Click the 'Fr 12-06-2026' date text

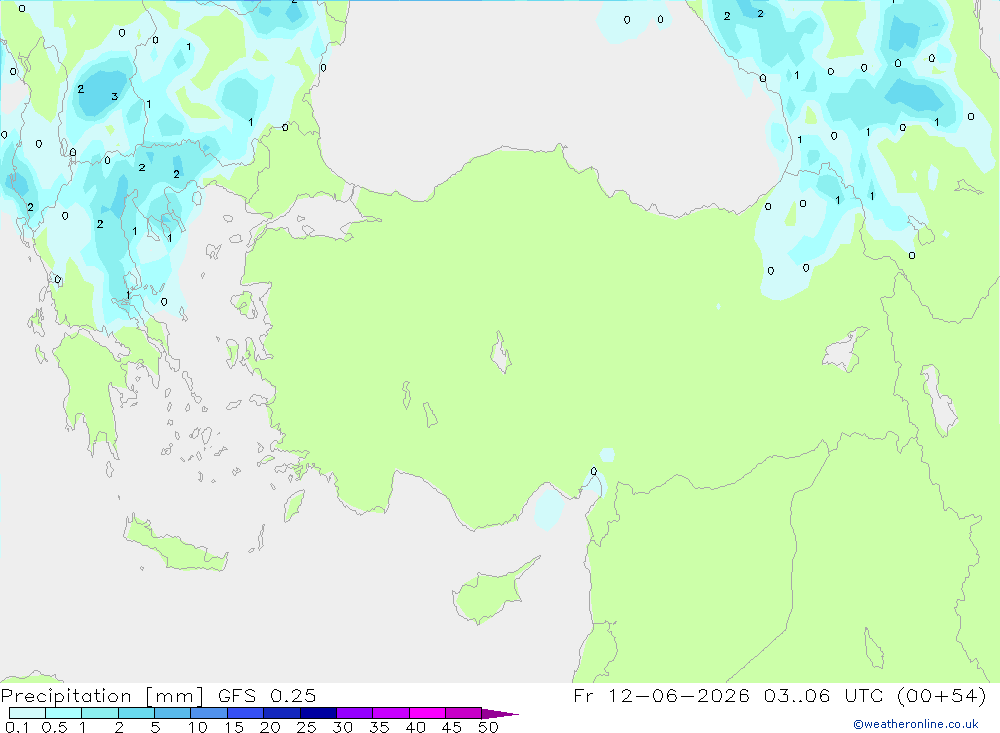[x=661, y=695]
